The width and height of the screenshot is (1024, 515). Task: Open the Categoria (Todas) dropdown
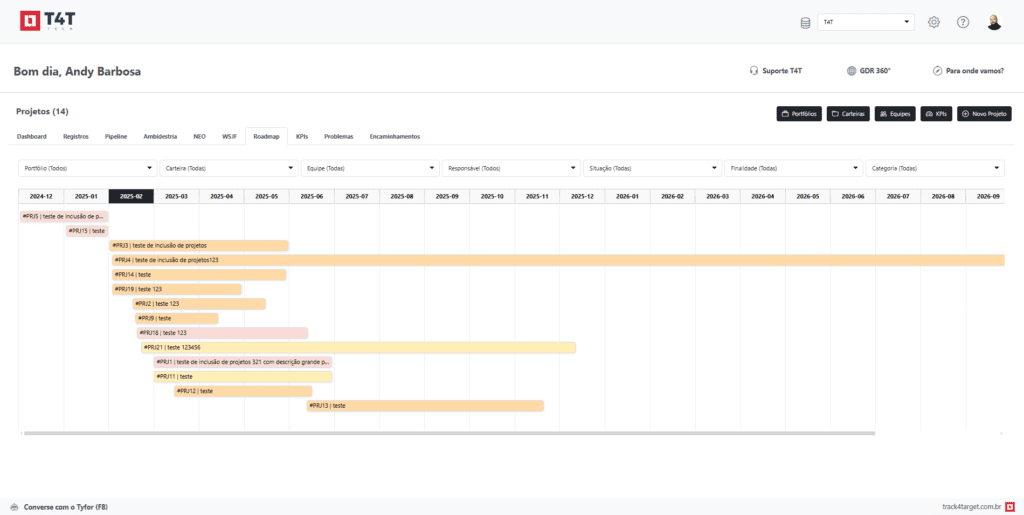coord(935,169)
